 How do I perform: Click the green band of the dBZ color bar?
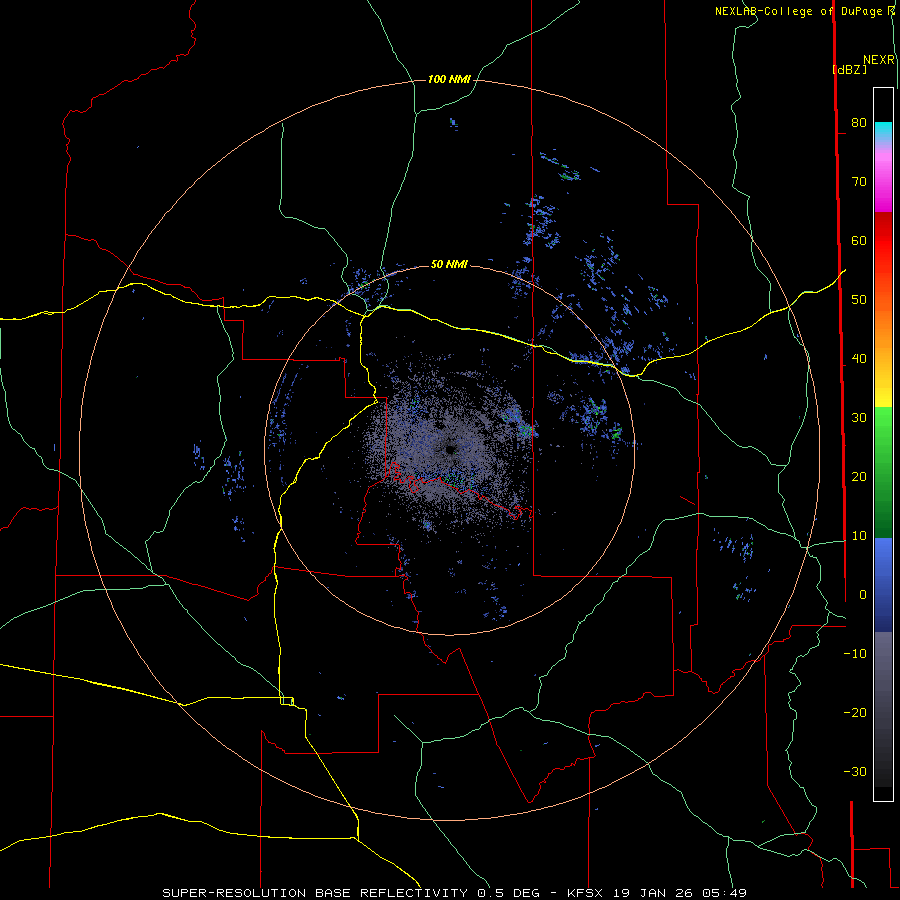pos(883,472)
